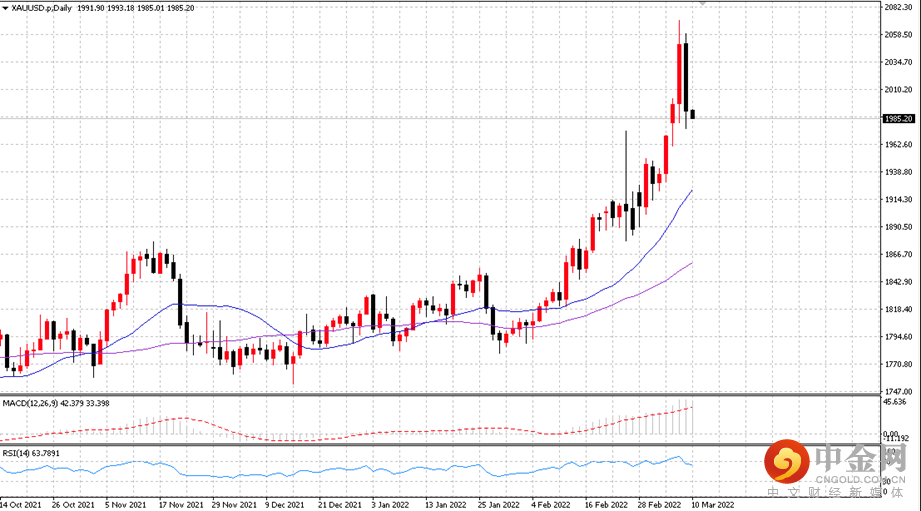Image resolution: width=921 pixels, height=511 pixels.
Task: Click the 13 Jan 2022 date label
Action: [x=445, y=505]
